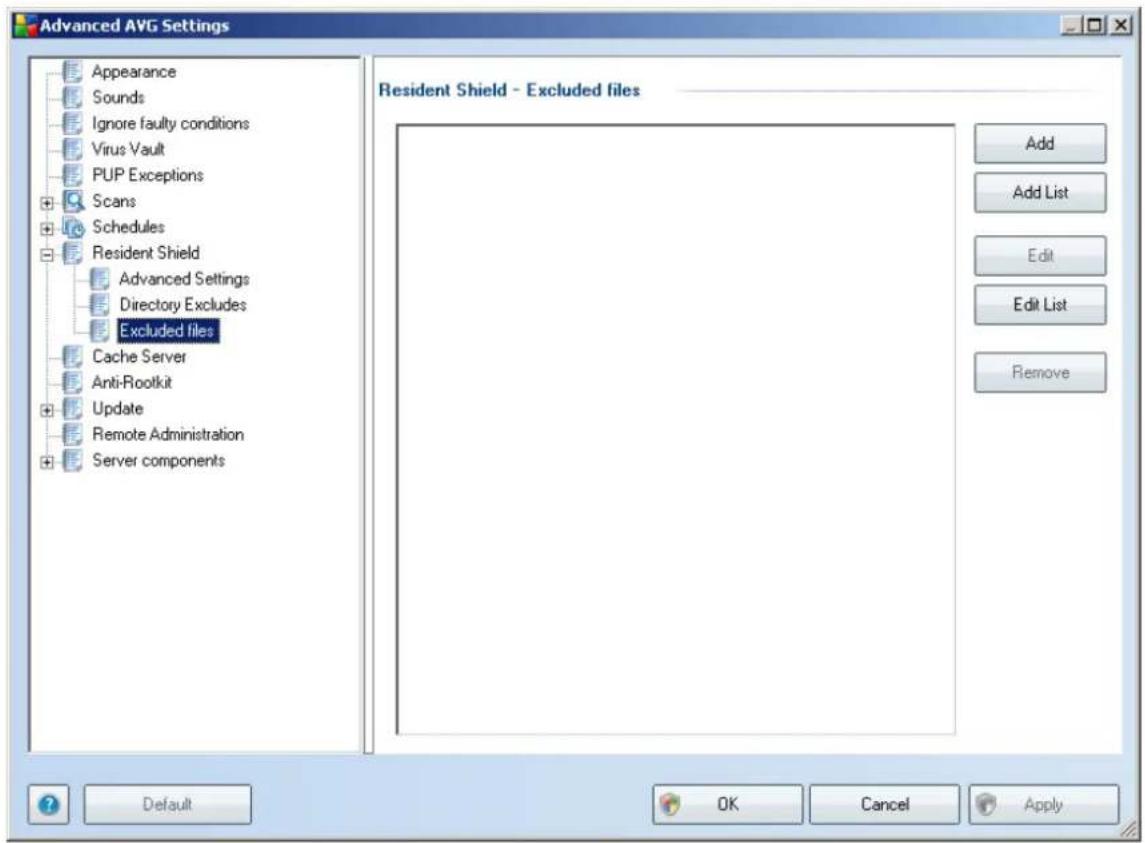The width and height of the screenshot is (1145, 843).
Task: Expand the Schedules tree node
Action: (x=47, y=229)
